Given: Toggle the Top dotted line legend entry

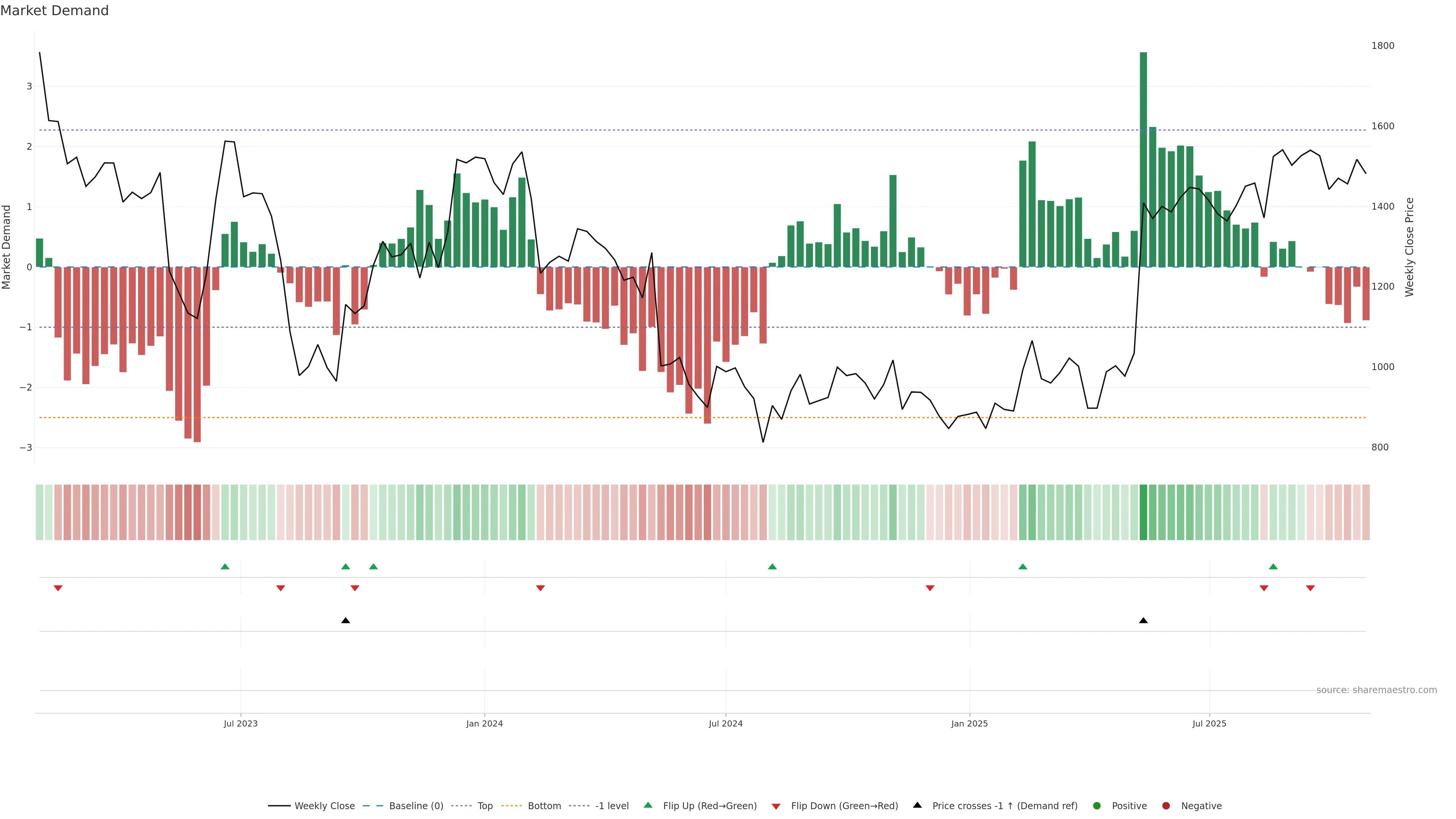Looking at the screenshot, I should click(485, 805).
